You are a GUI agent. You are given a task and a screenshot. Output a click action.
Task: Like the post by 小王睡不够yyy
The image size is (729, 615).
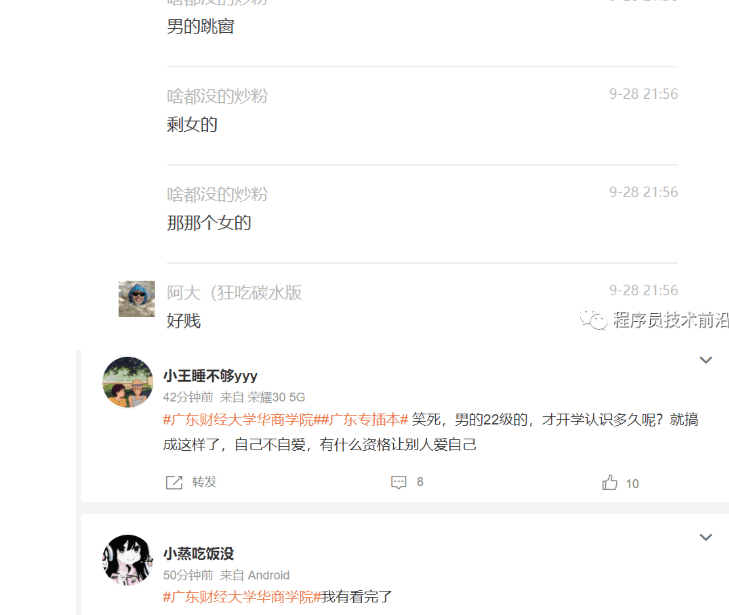tap(610, 483)
